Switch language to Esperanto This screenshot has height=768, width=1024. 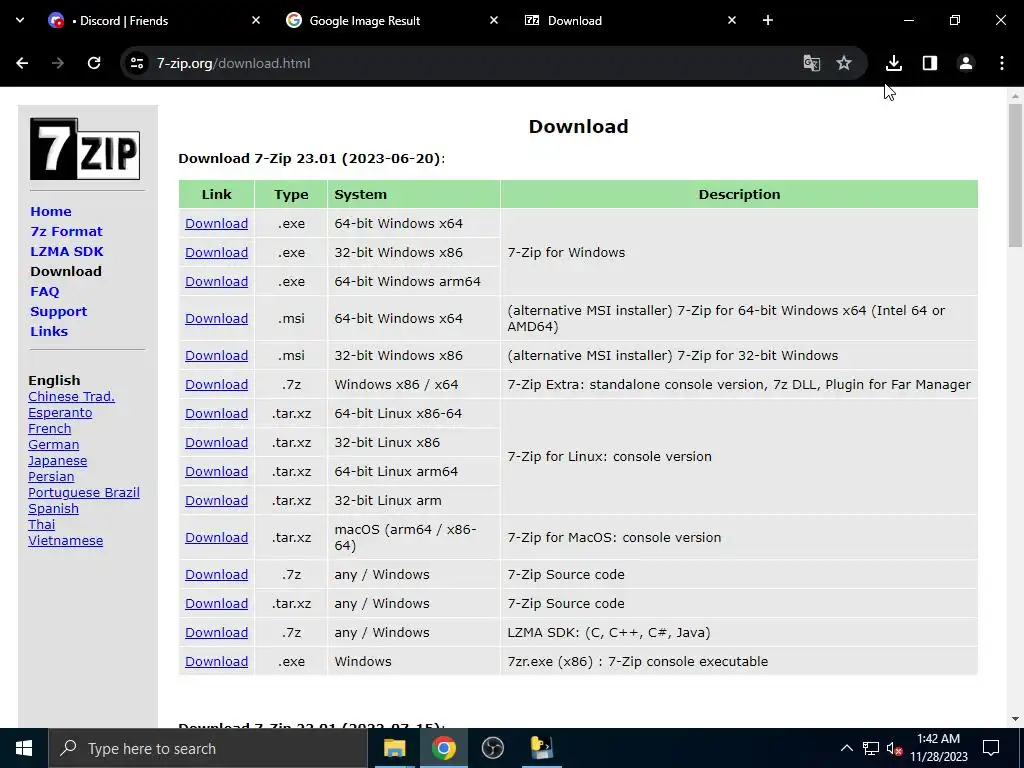point(60,413)
